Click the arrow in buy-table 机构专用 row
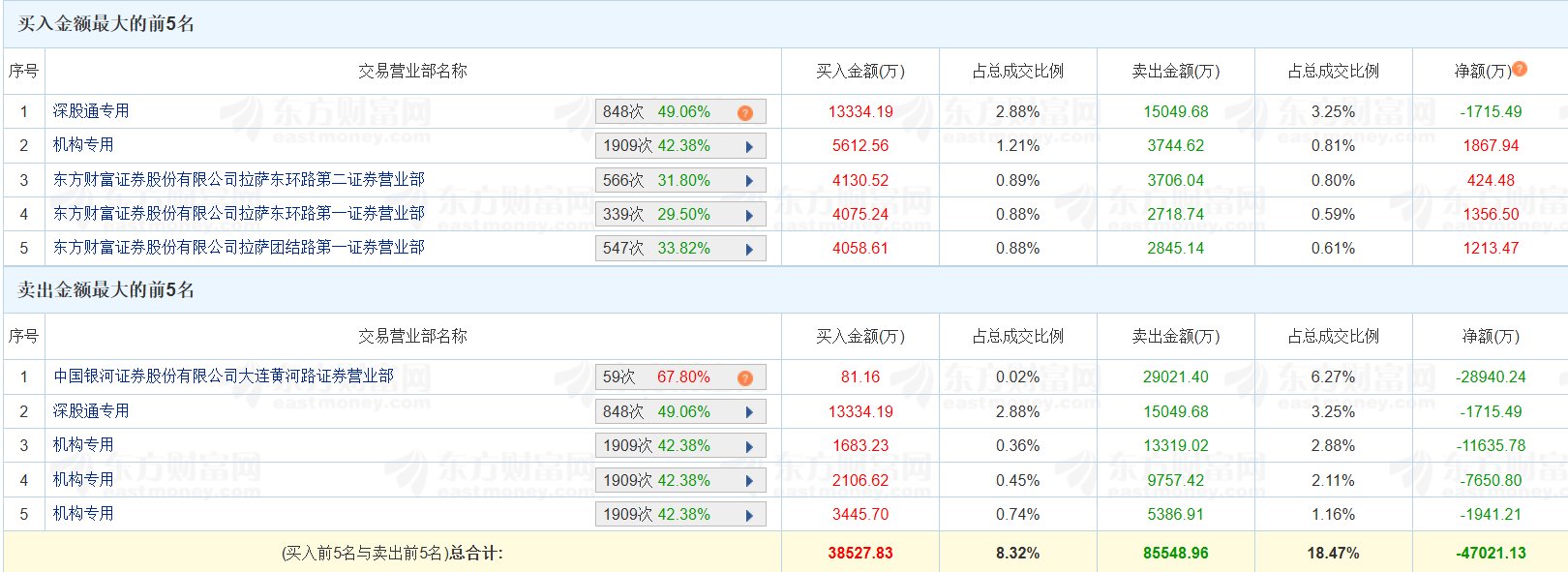The width and height of the screenshot is (1568, 572). click(x=749, y=147)
